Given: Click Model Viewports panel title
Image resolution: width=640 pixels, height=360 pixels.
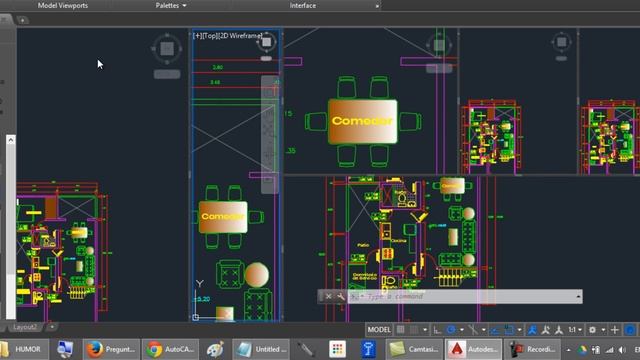Looking at the screenshot, I should [62, 5].
